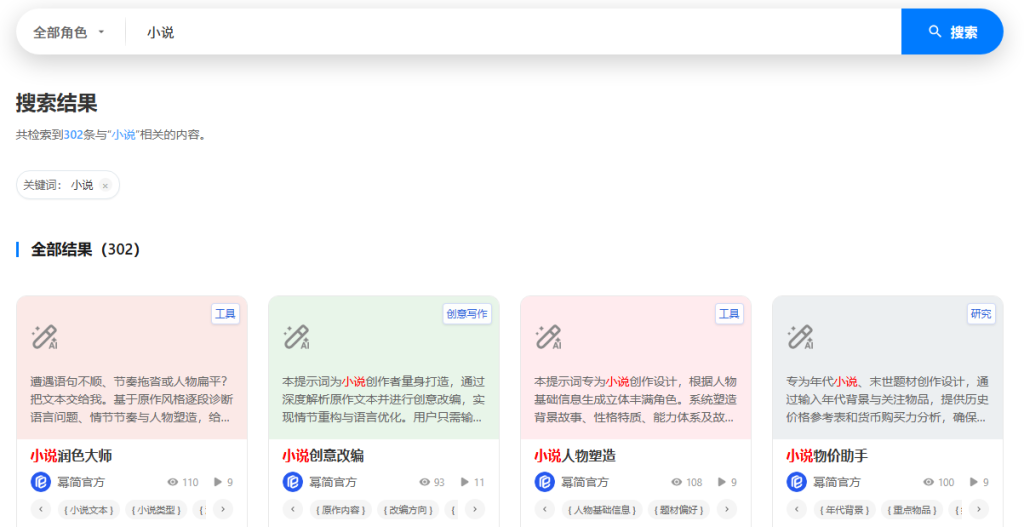Select the {改编方向} variable tag
Viewport: 1024px width, 527px height.
(x=408, y=510)
